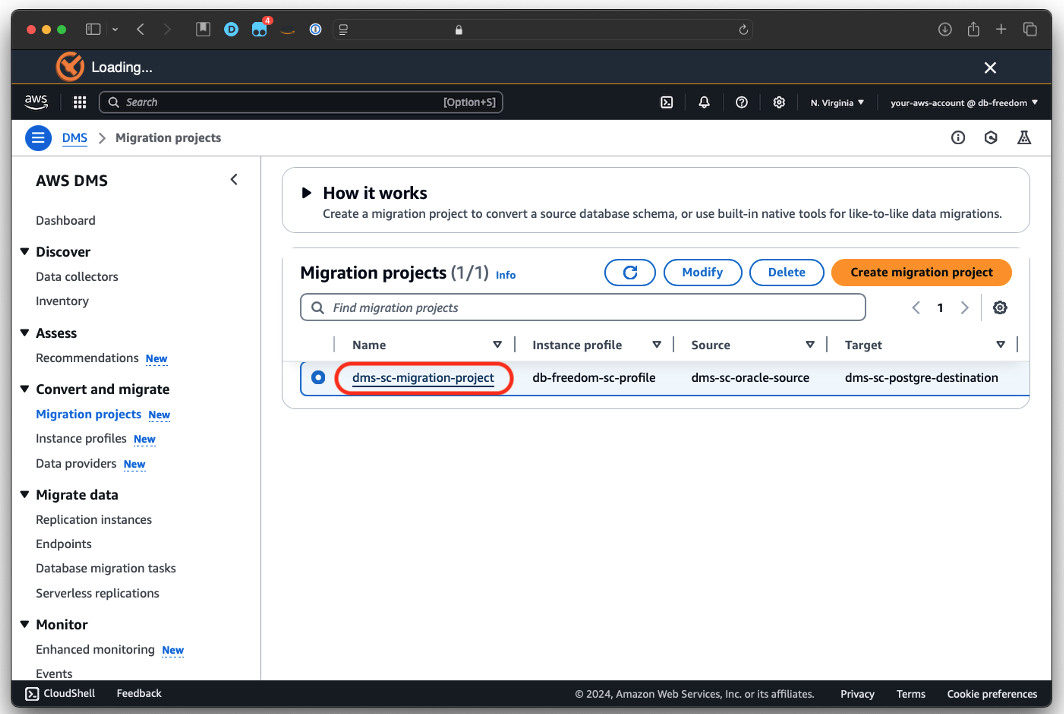Click the AWS console Search box
The height and width of the screenshot is (714, 1064).
[301, 102]
